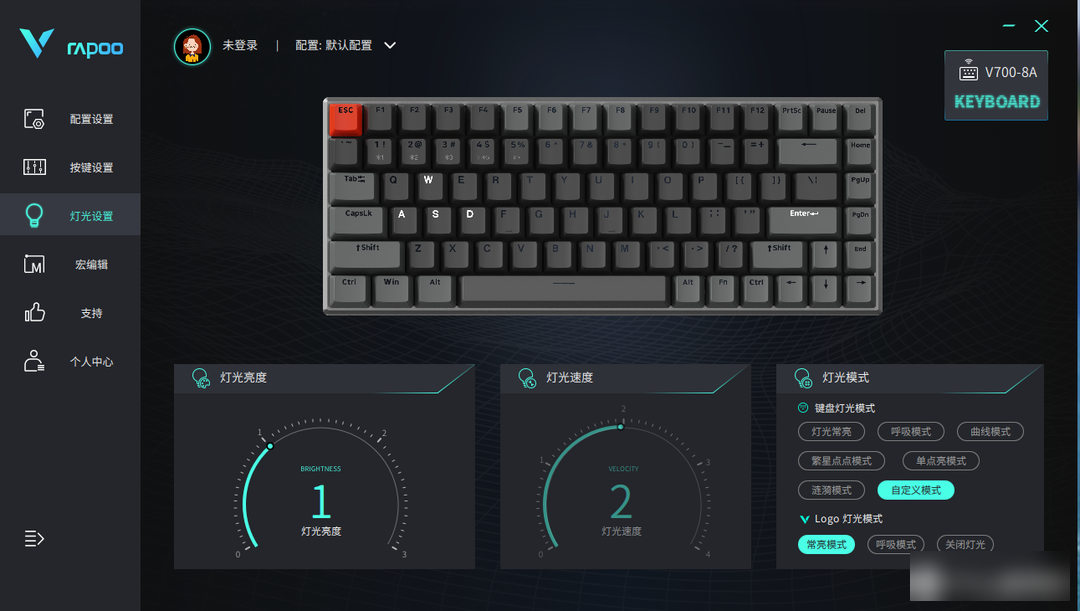Select 呼吸模式 keyboard lighting mode

pyautogui.click(x=911, y=431)
